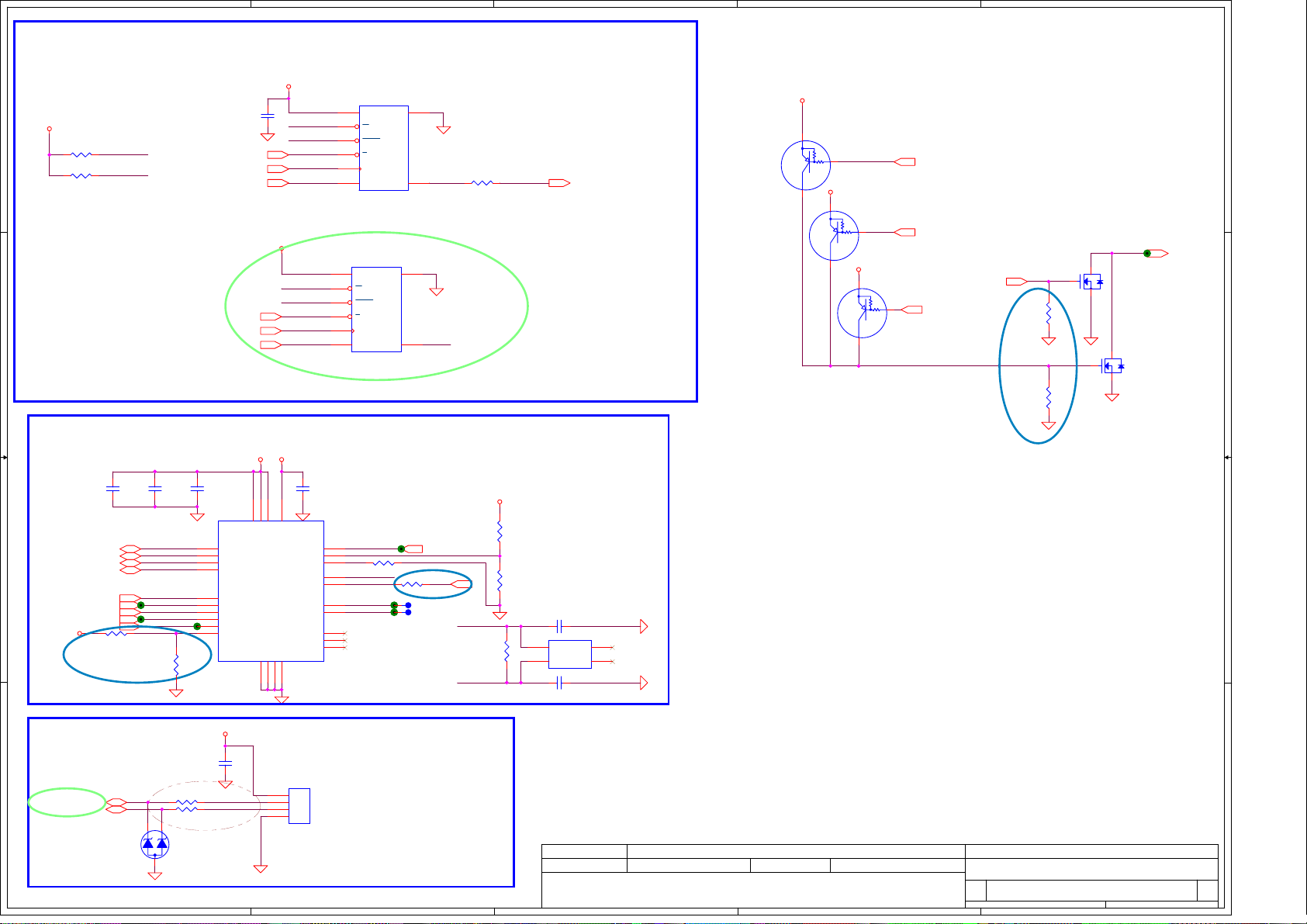Click the ground symbol under the lower MOSFET
The width and height of the screenshot is (1307, 924).
(x=1112, y=397)
